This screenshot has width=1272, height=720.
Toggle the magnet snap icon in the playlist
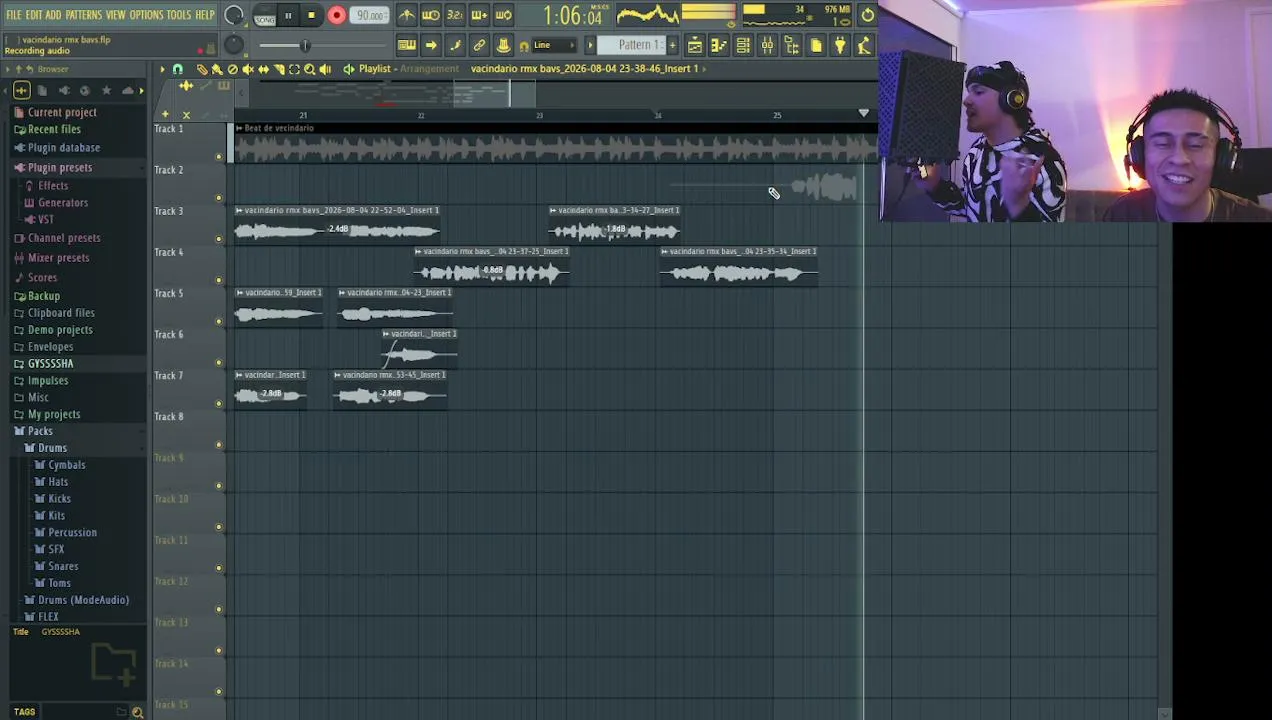point(178,69)
